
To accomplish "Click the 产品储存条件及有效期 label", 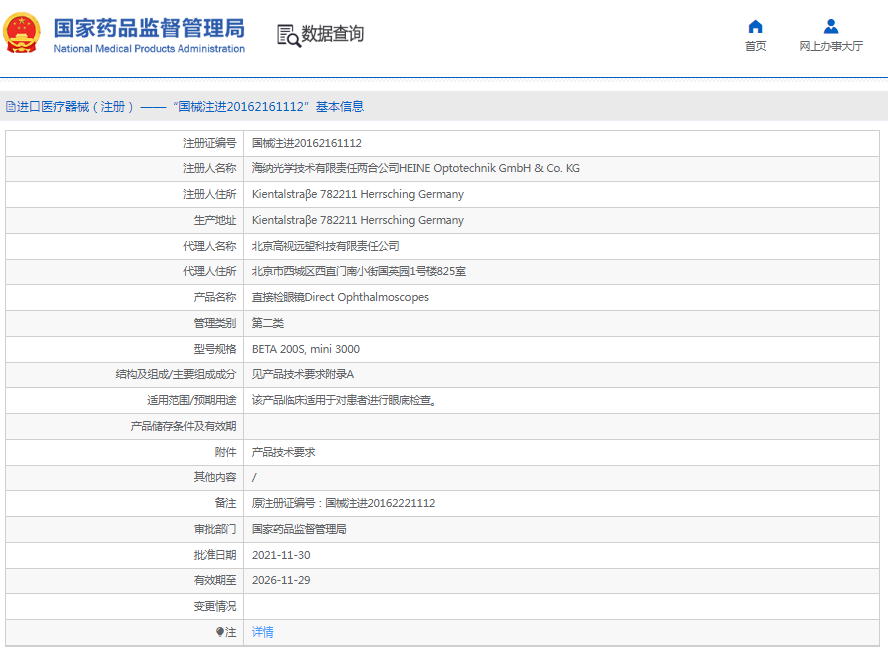I will pos(183,427).
